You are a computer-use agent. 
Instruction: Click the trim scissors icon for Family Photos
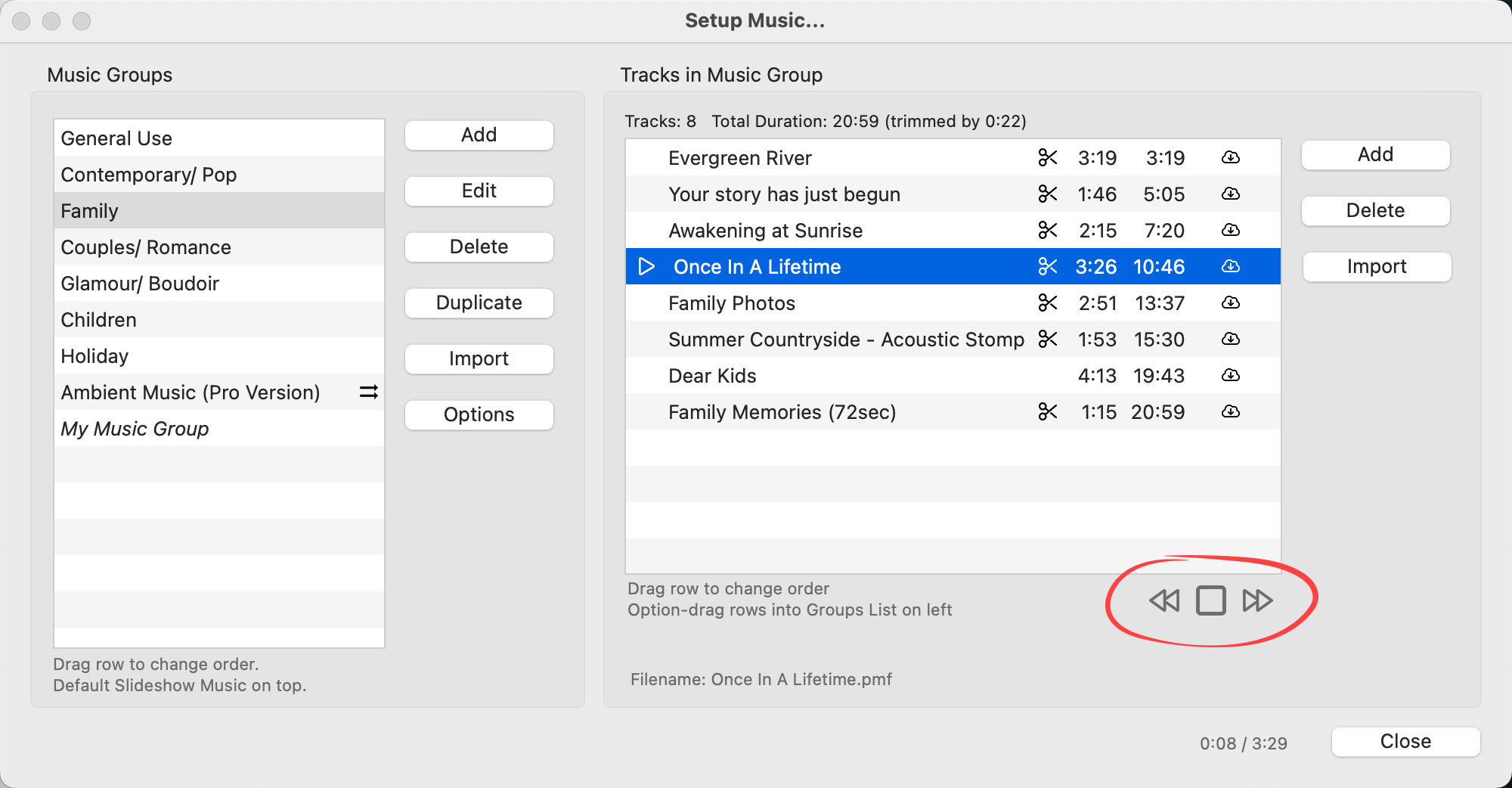(x=1048, y=302)
